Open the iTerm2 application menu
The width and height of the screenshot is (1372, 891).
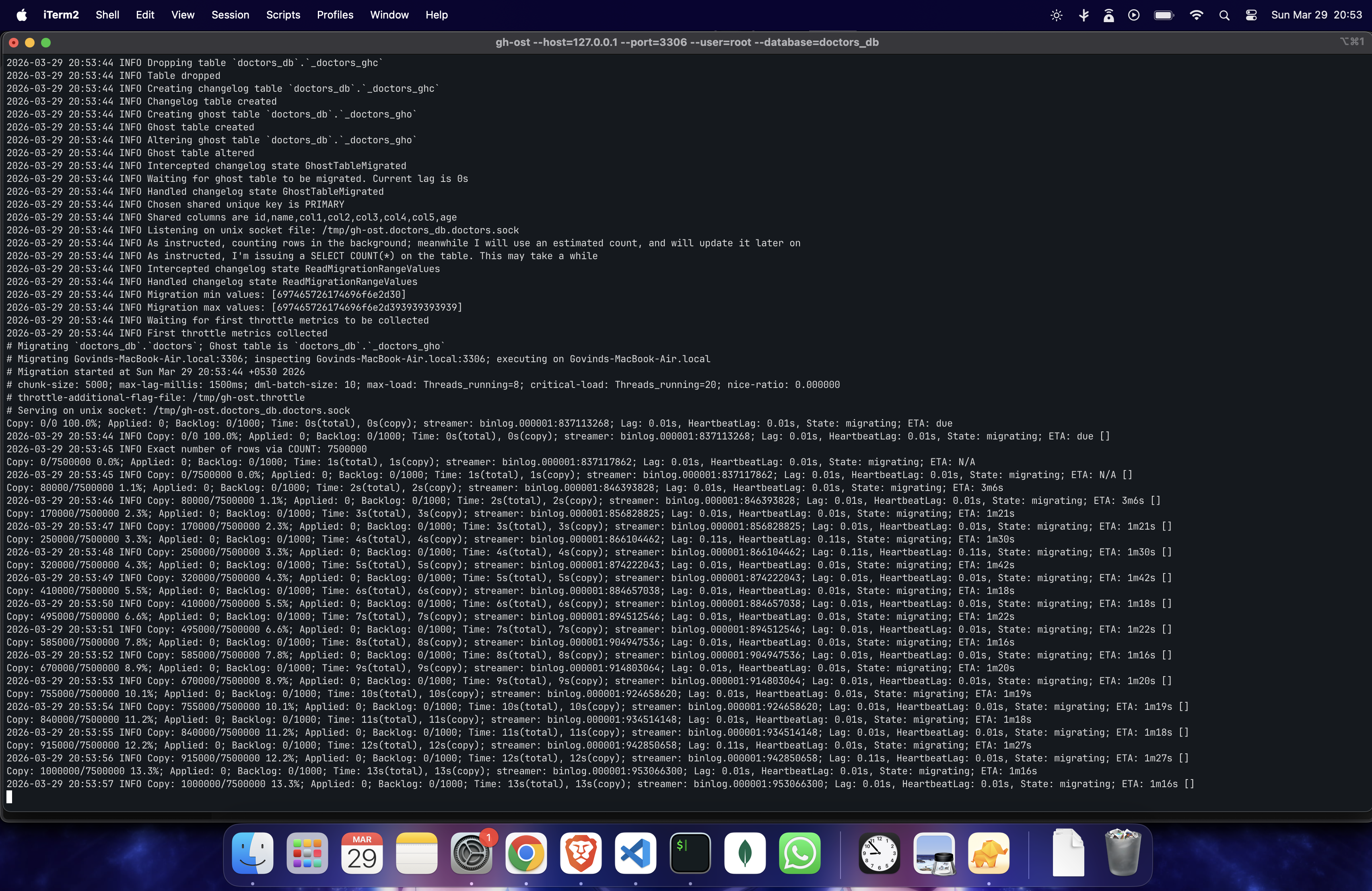(x=61, y=15)
